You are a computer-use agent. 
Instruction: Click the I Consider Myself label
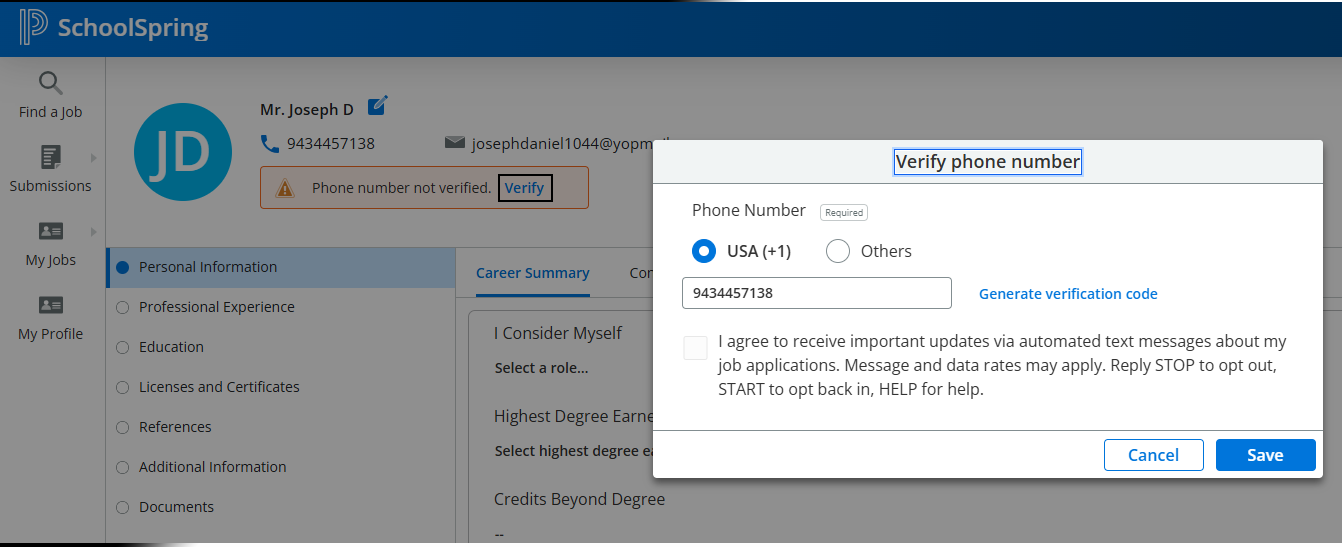[x=558, y=333]
